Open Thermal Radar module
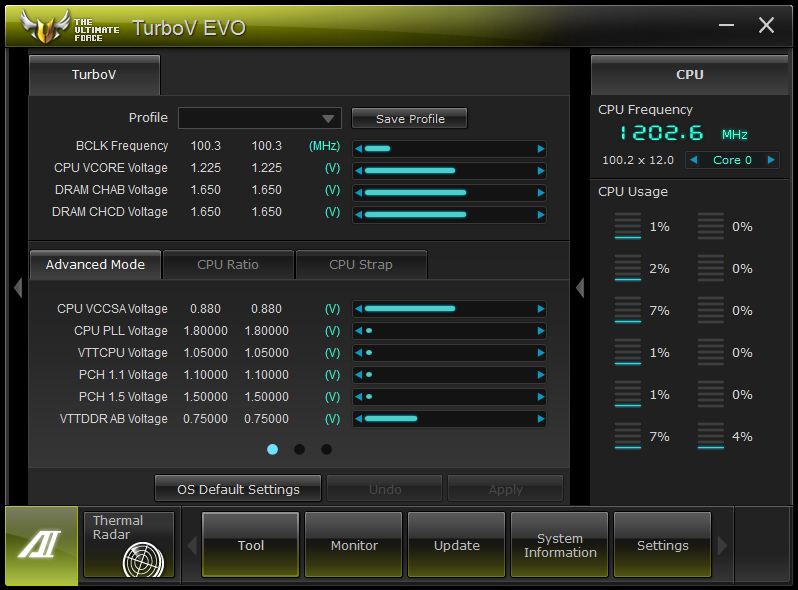This screenshot has height=590, width=798. (129, 545)
